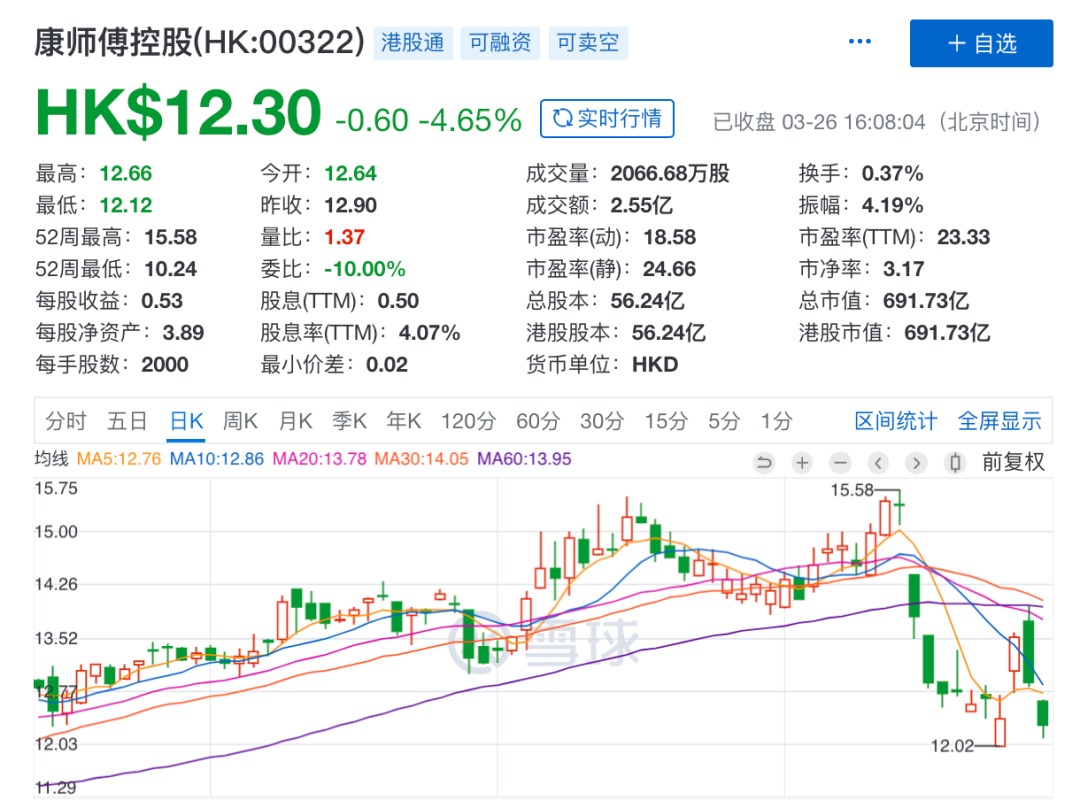This screenshot has height=800, width=1080.
Task: Click the current price HK$12.30
Action: (178, 112)
